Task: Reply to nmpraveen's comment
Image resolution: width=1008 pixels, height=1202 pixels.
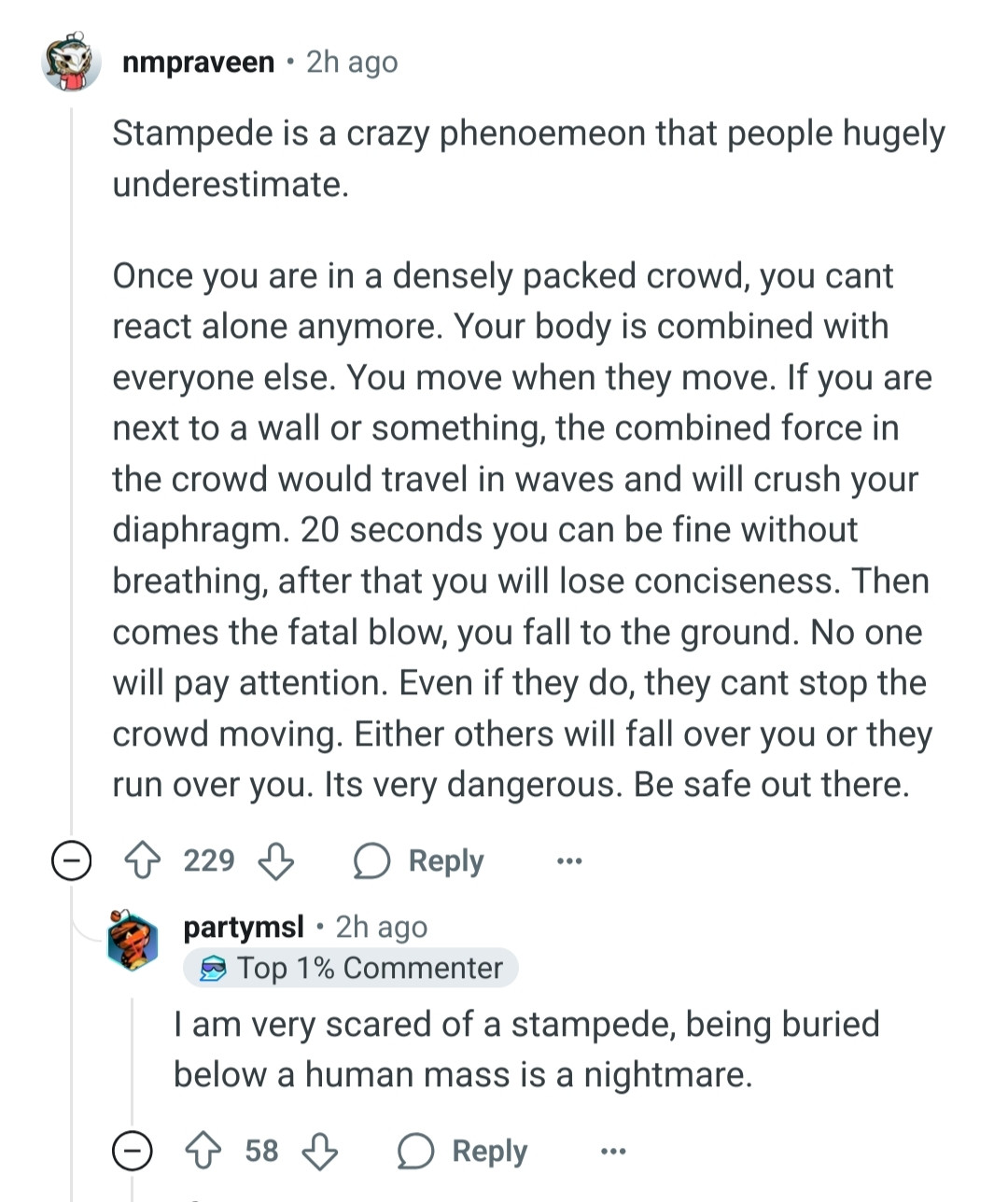Action: pyautogui.click(x=445, y=860)
